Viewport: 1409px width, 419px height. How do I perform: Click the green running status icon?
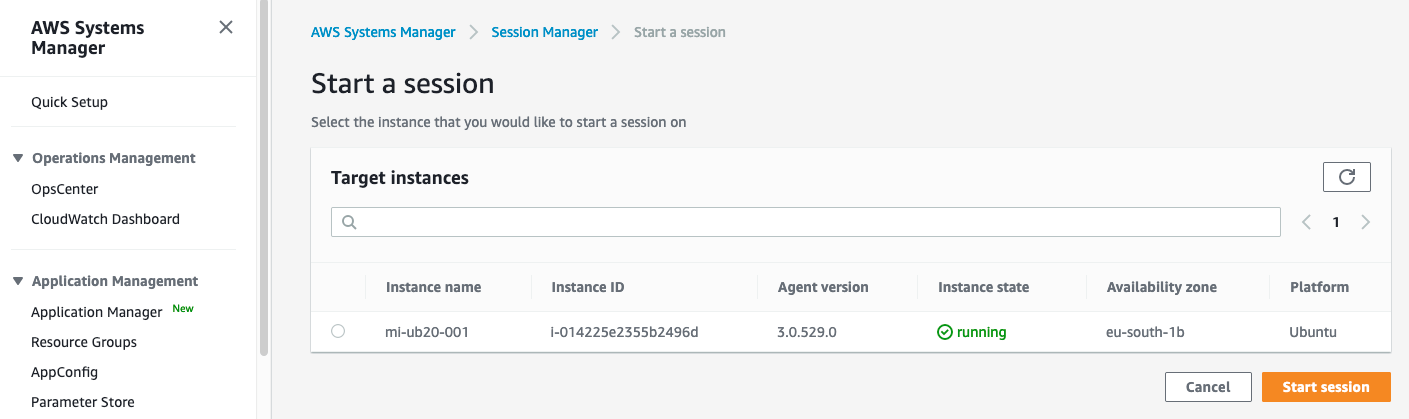pos(944,332)
